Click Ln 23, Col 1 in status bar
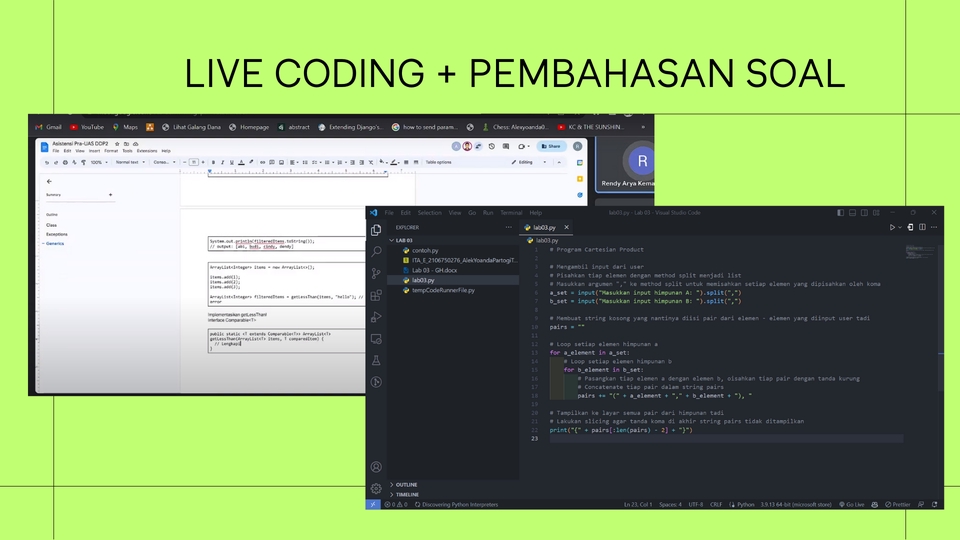The image size is (960, 540). pyautogui.click(x=638, y=504)
